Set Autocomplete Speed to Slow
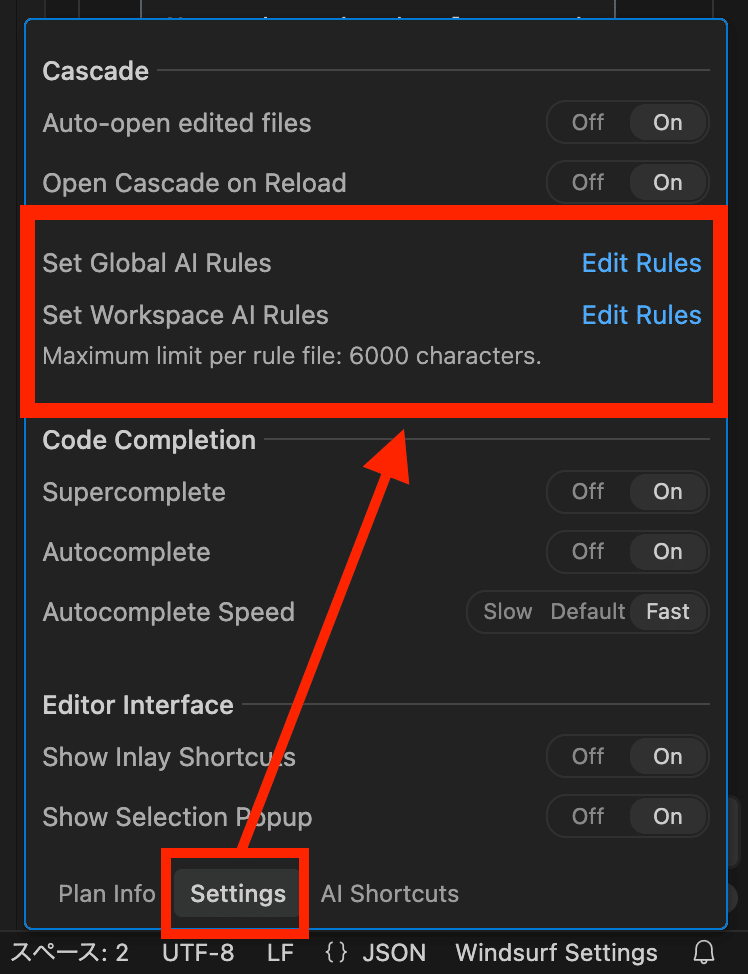748x974 pixels. (x=507, y=612)
